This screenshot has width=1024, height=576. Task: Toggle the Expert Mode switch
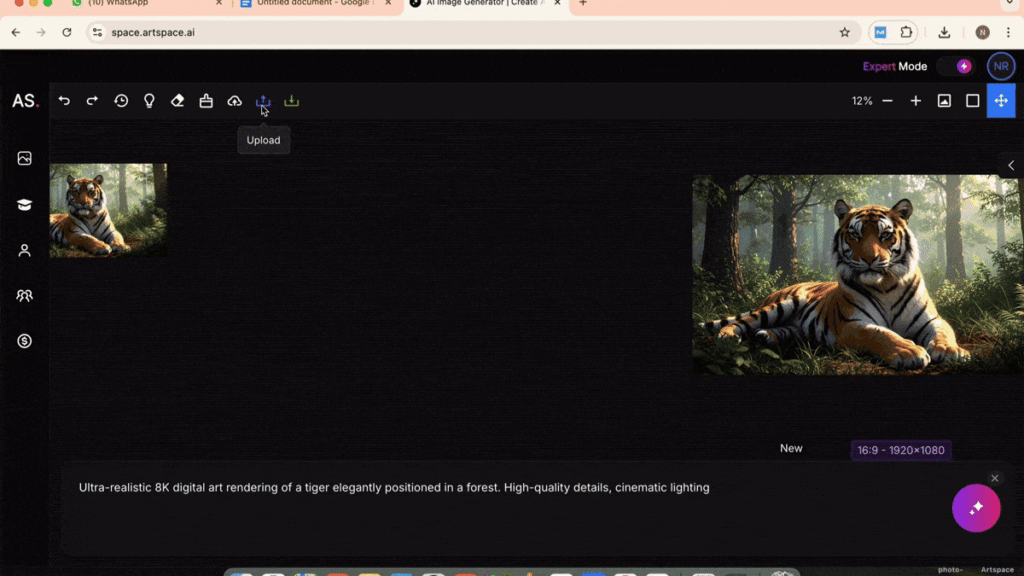[956, 67]
